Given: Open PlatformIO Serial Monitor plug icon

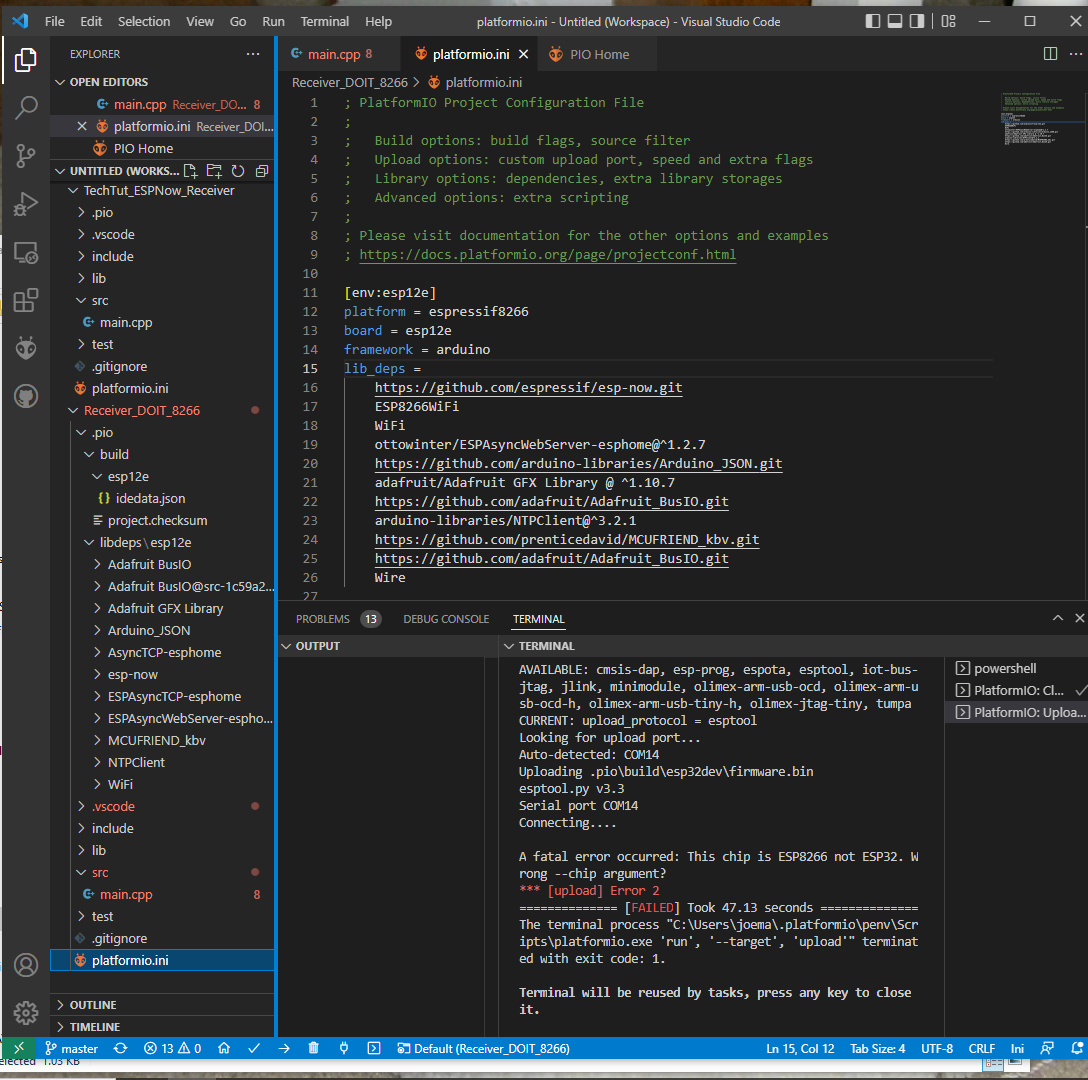Looking at the screenshot, I should pyautogui.click(x=343, y=1048).
